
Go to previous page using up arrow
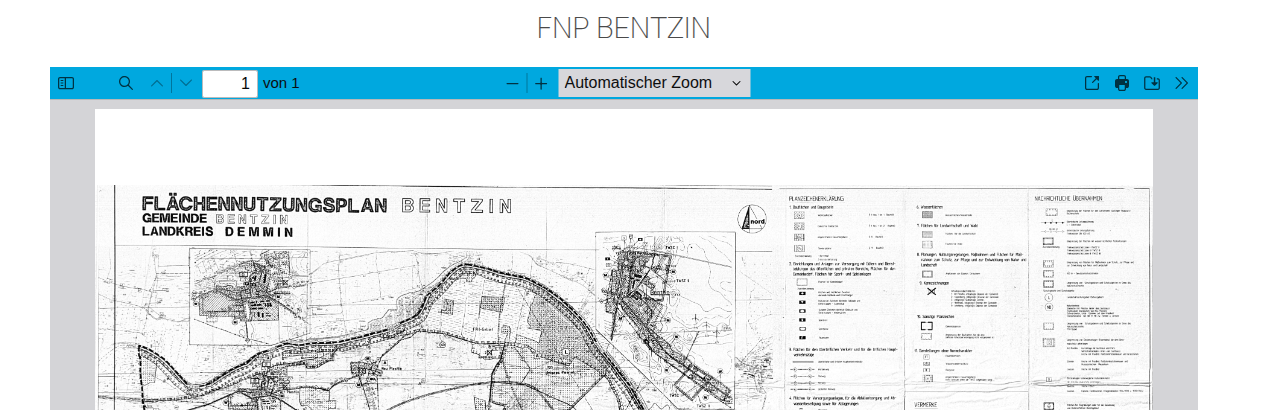point(157,83)
